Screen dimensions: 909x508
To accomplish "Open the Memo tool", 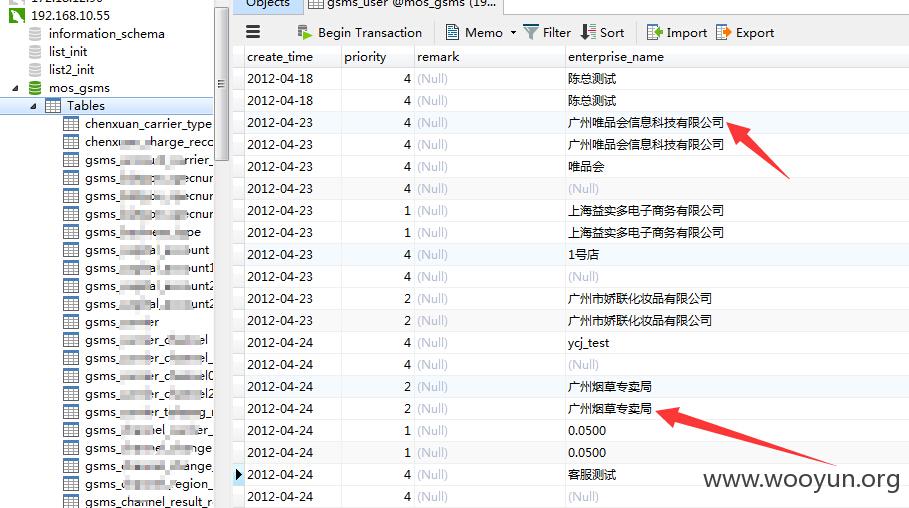I will tap(474, 32).
